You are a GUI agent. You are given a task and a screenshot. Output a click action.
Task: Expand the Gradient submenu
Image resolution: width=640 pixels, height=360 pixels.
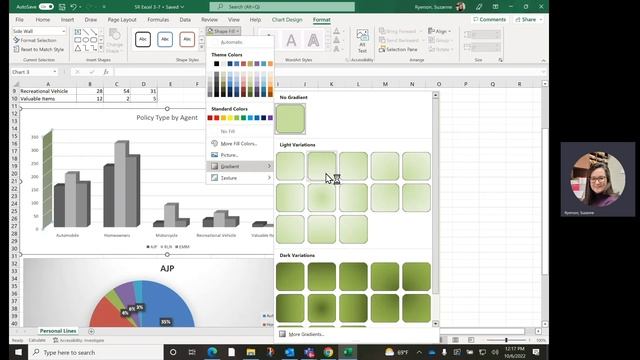click(x=240, y=166)
